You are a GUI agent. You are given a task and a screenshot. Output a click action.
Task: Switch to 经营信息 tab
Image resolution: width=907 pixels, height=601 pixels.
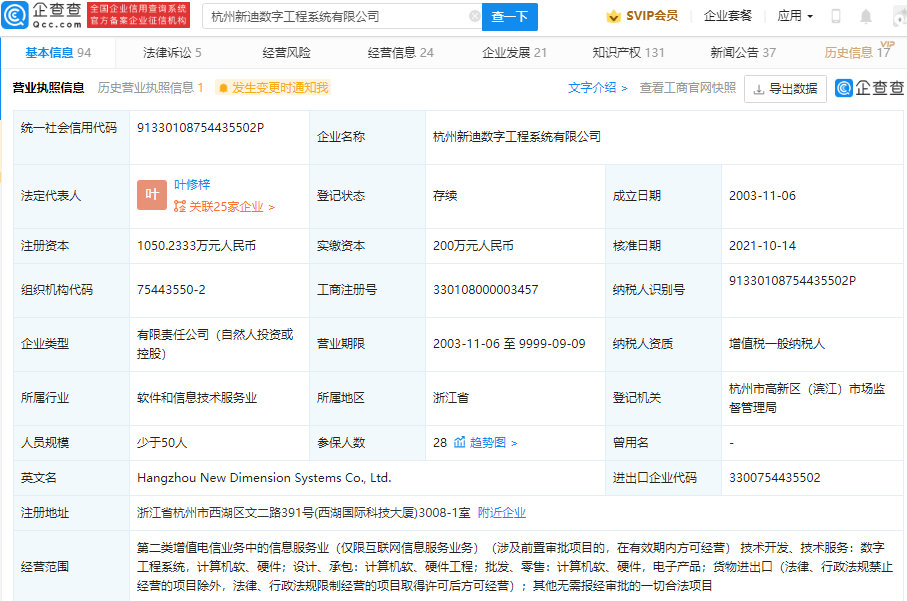[x=400, y=53]
